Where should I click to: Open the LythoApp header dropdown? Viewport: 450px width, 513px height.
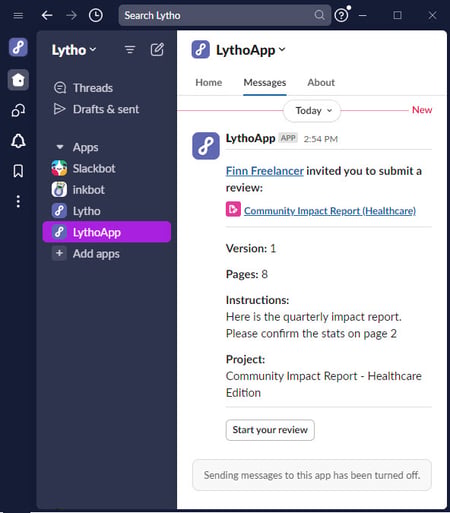point(251,50)
